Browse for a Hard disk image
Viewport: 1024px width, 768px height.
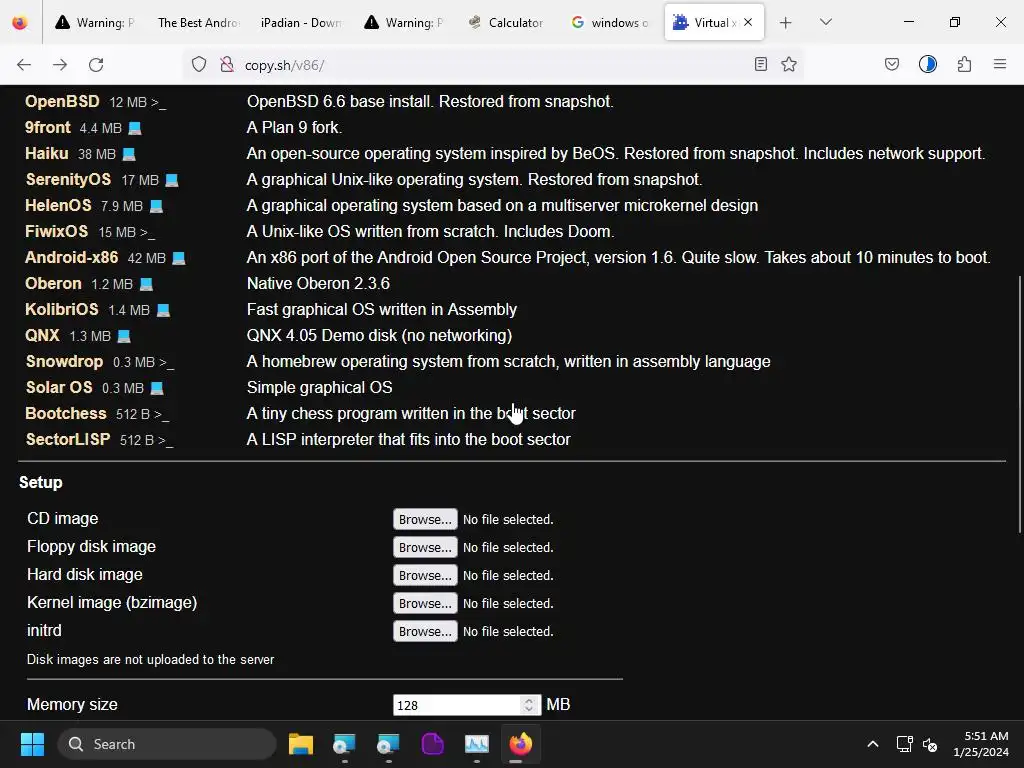tap(425, 575)
